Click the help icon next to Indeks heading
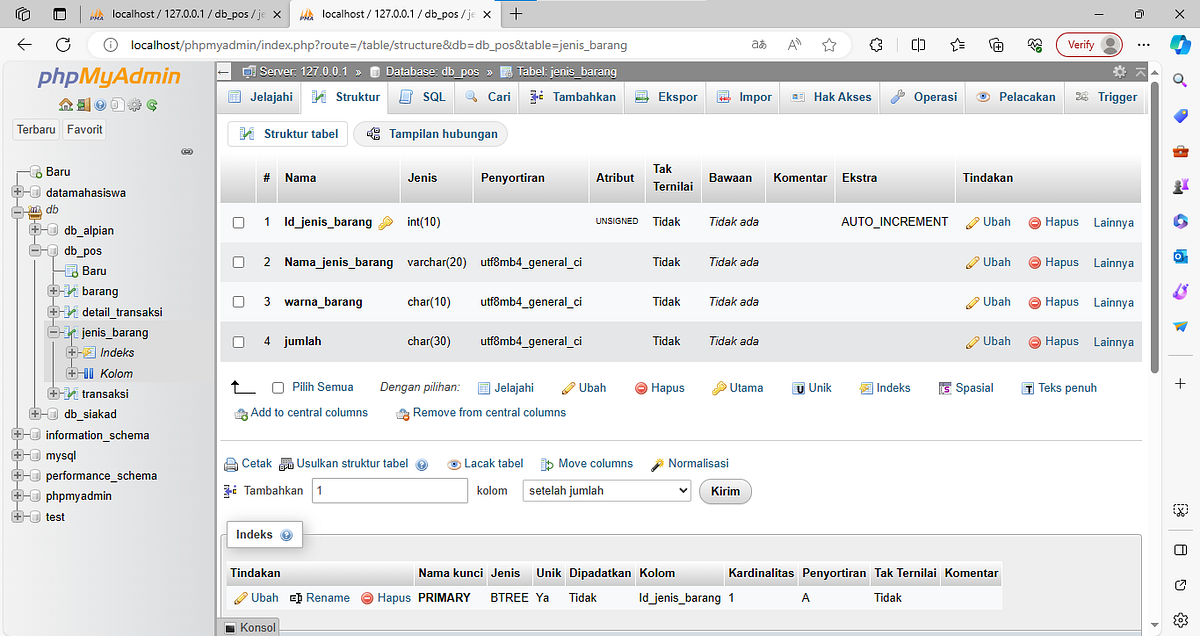The width and height of the screenshot is (1200, 636). point(286,536)
